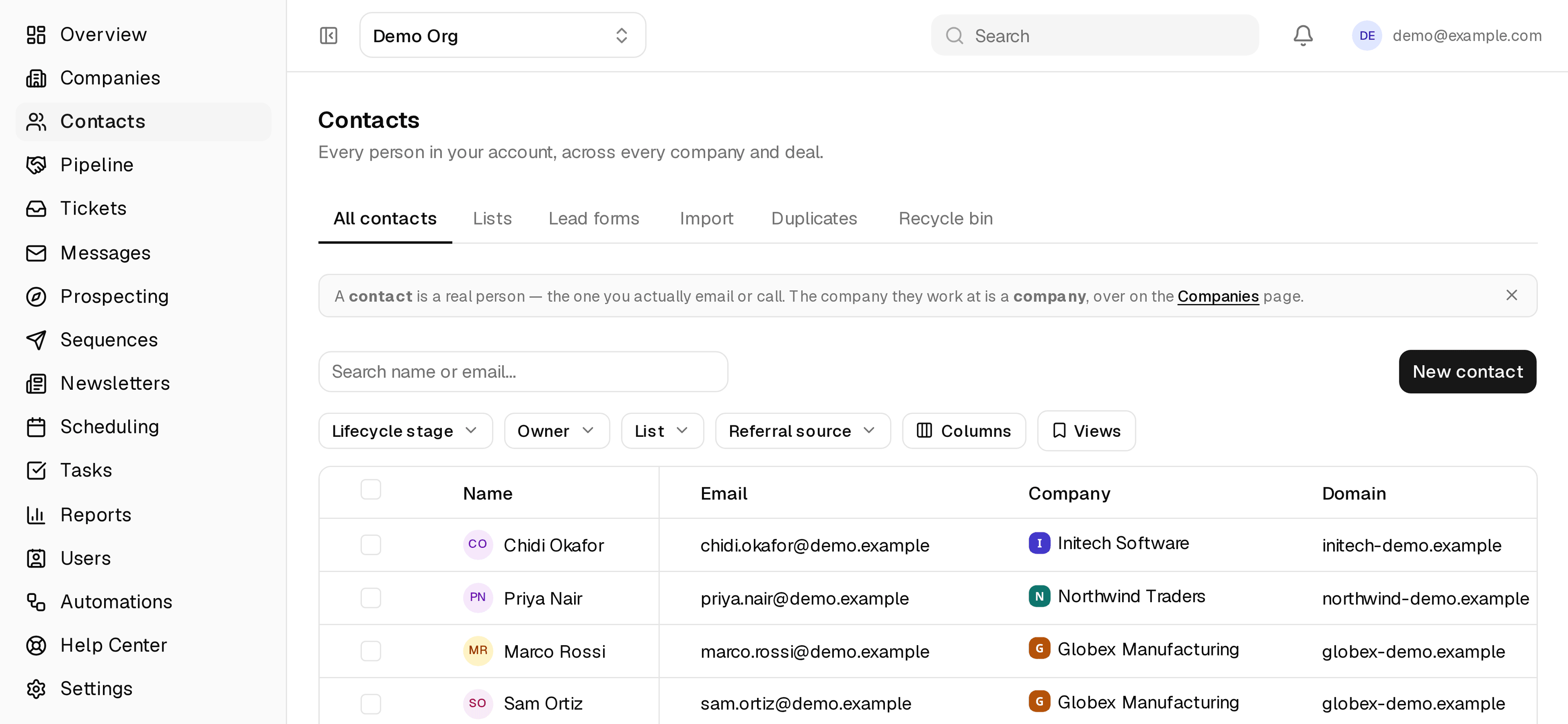Open the Import tab
The width and height of the screenshot is (1568, 724).
706,219
